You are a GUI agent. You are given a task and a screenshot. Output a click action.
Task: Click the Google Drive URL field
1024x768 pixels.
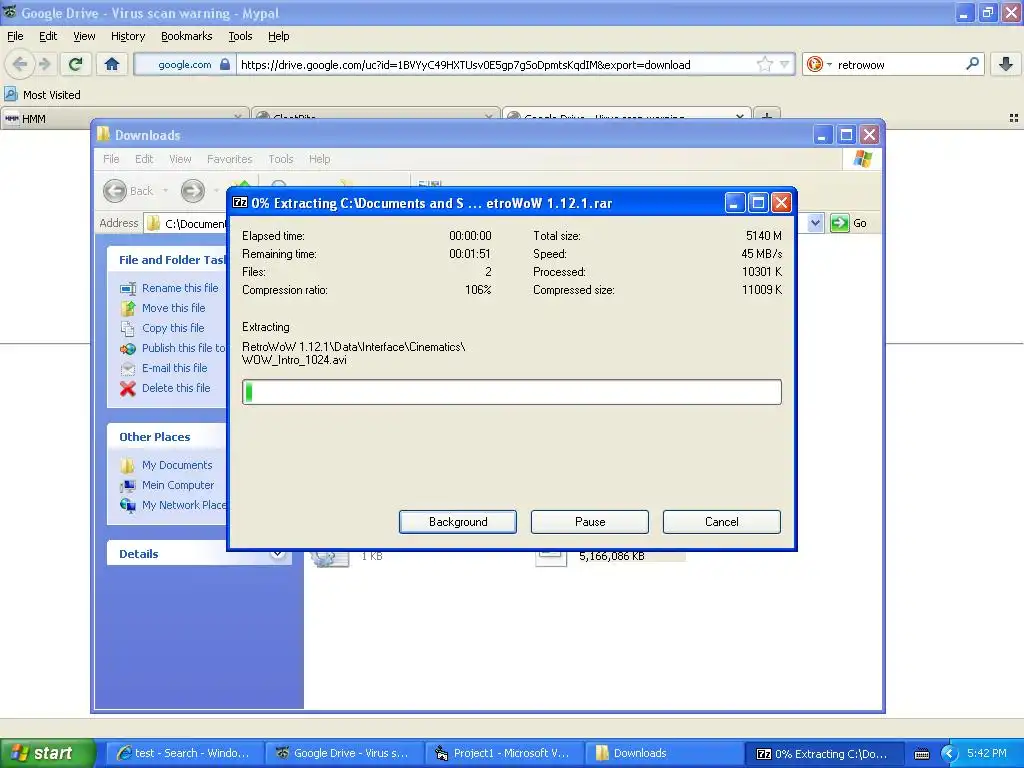pyautogui.click(x=496, y=64)
